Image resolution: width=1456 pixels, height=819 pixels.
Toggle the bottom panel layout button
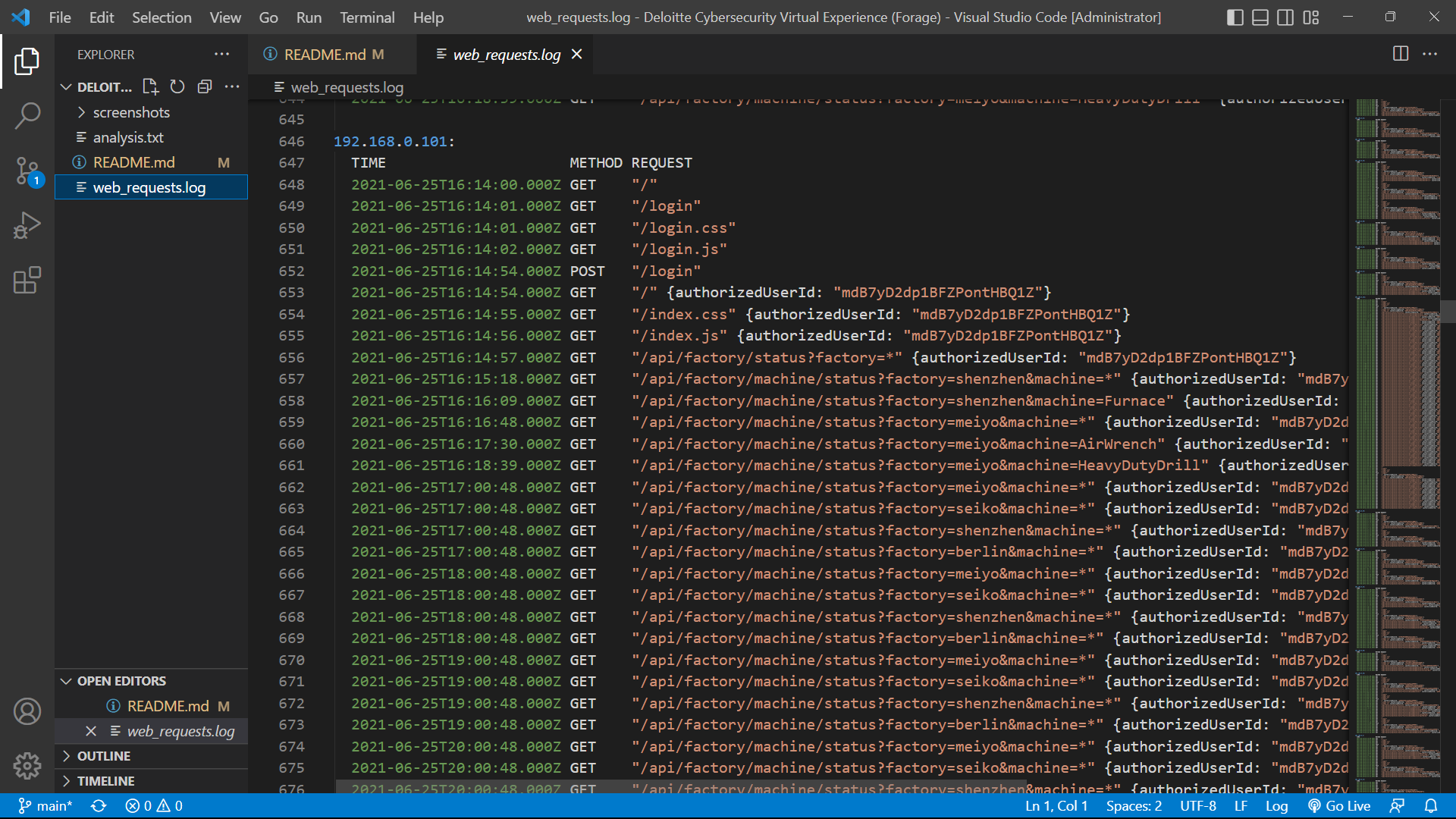point(1260,17)
